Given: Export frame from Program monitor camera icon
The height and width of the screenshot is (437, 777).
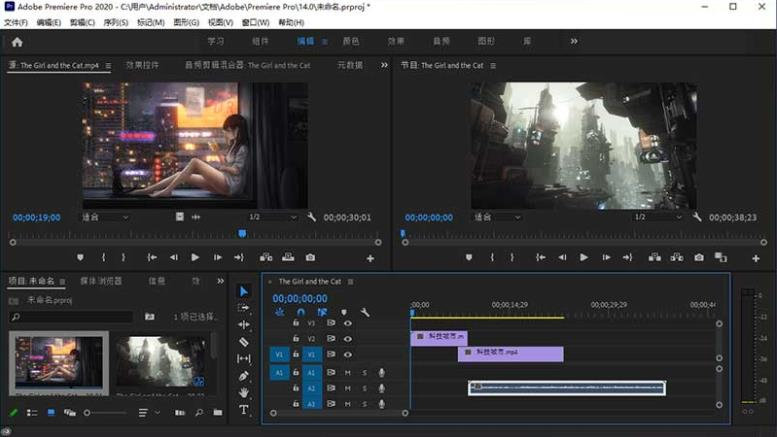Looking at the screenshot, I should point(699,257).
